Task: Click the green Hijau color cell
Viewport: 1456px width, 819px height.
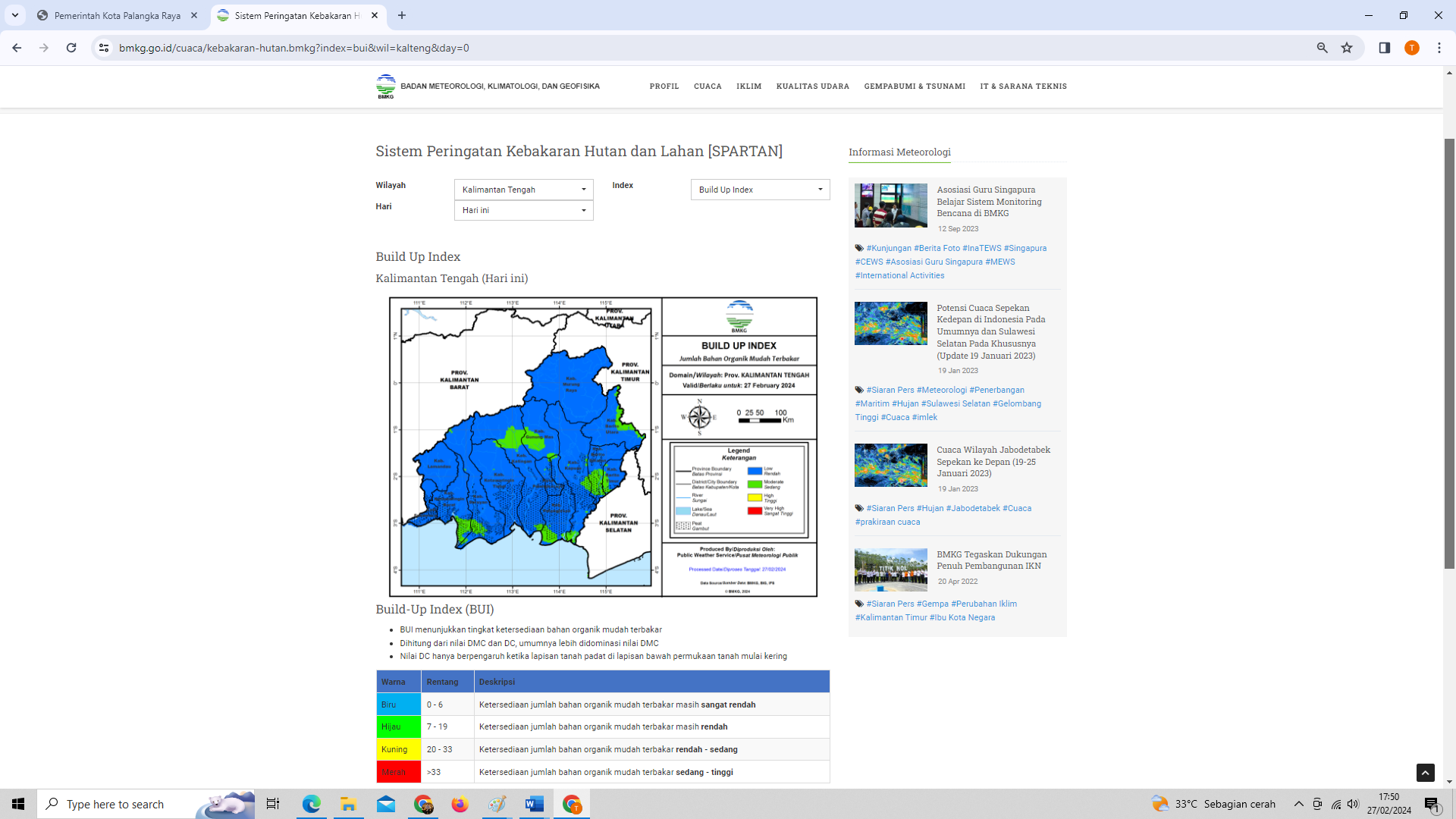Action: click(x=399, y=726)
